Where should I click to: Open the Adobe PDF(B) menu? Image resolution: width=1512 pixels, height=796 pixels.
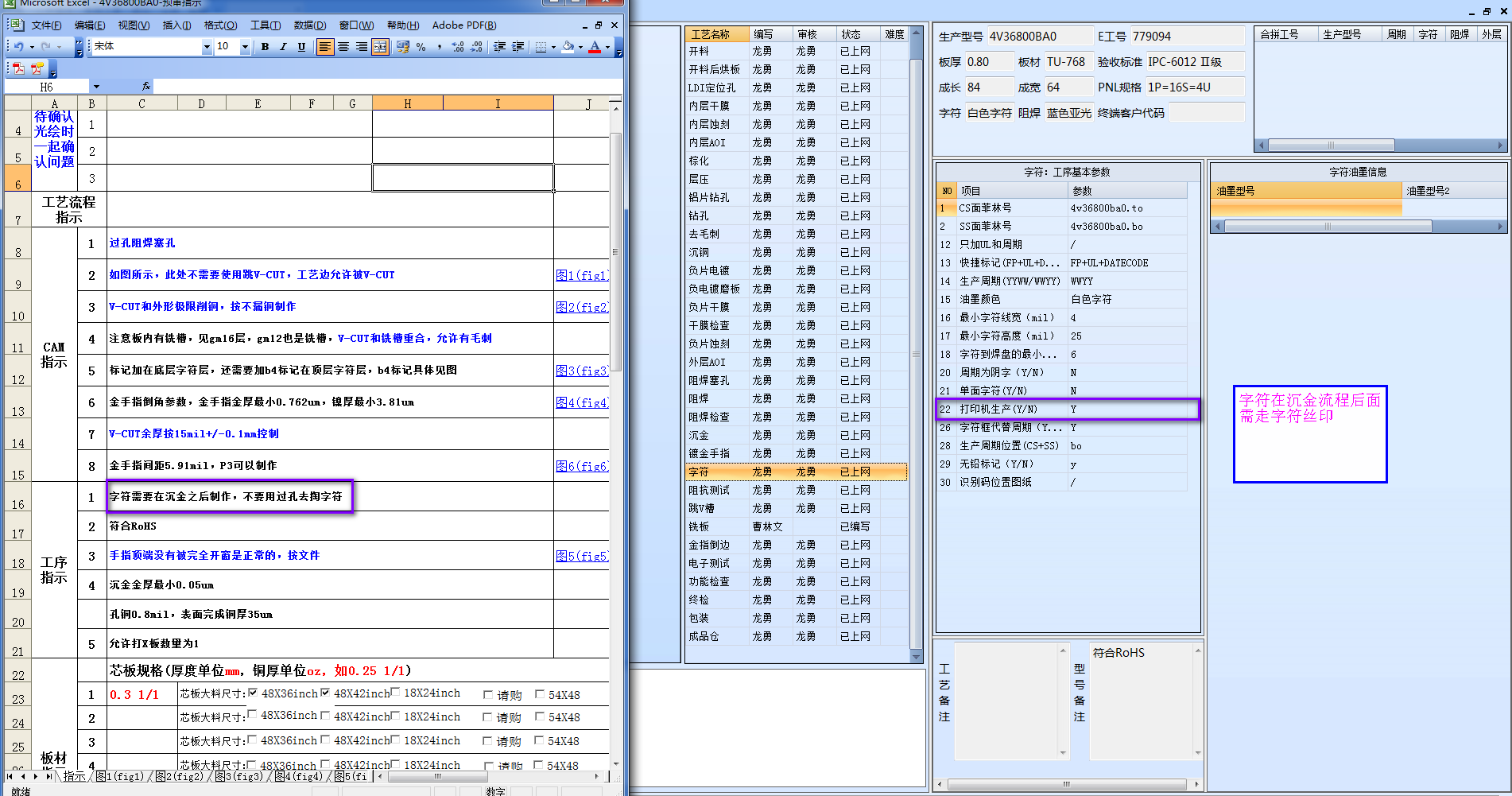[x=464, y=25]
